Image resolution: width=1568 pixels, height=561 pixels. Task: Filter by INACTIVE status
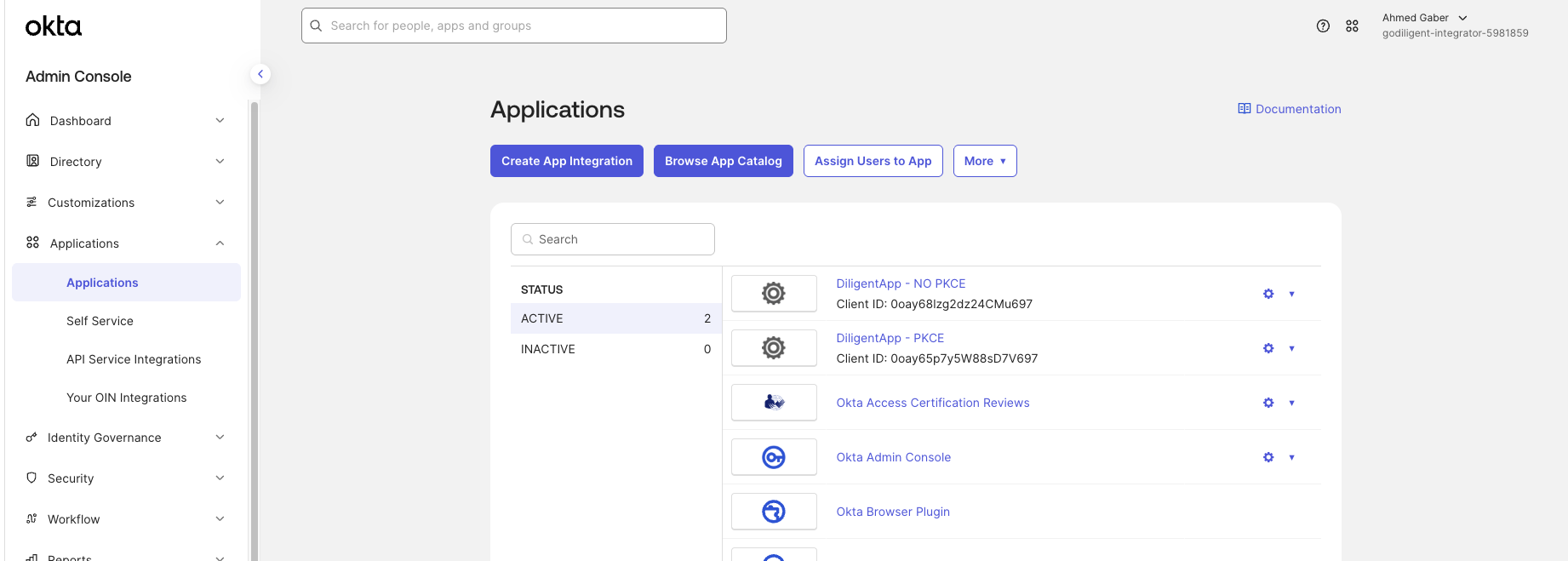[x=615, y=349]
